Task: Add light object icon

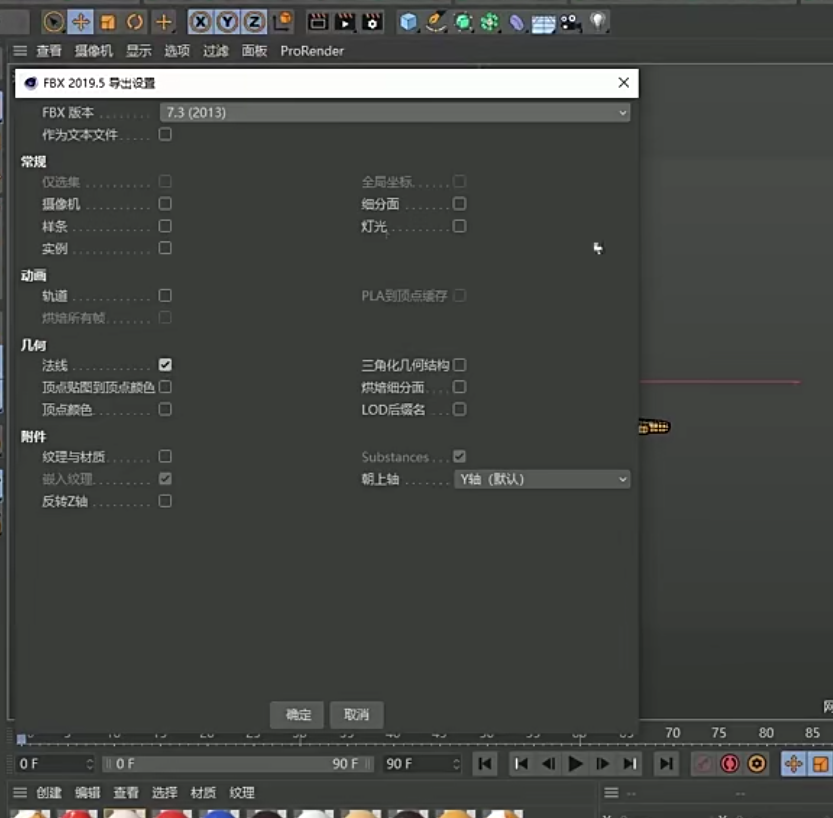Action: pyautogui.click(x=598, y=22)
